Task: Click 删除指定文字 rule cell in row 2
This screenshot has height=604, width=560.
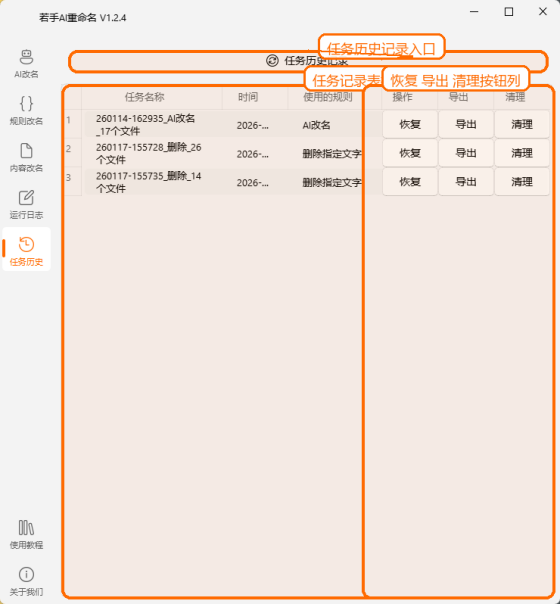Action: (332, 154)
